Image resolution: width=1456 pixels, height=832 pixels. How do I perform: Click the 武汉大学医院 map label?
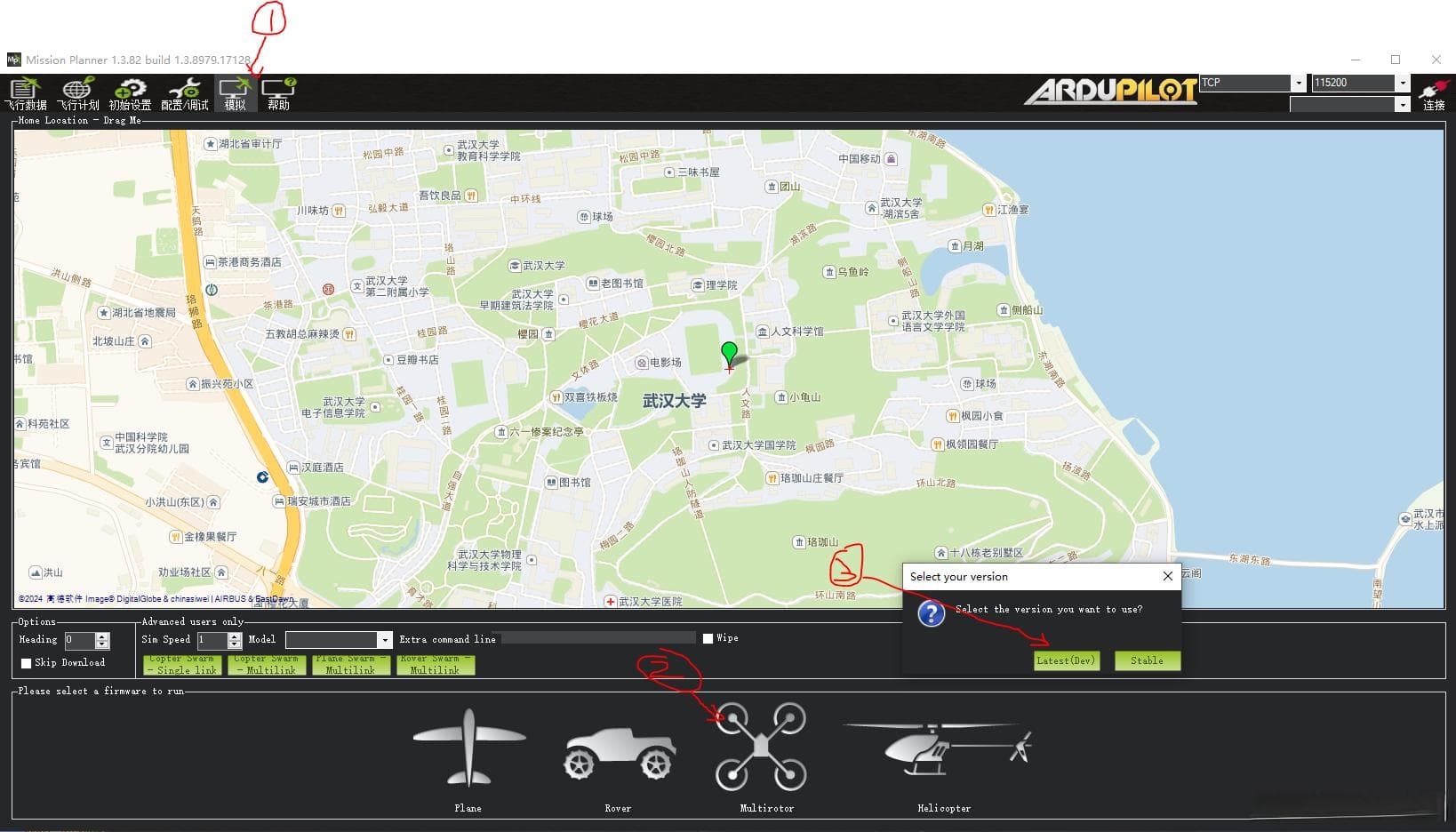[x=650, y=602]
